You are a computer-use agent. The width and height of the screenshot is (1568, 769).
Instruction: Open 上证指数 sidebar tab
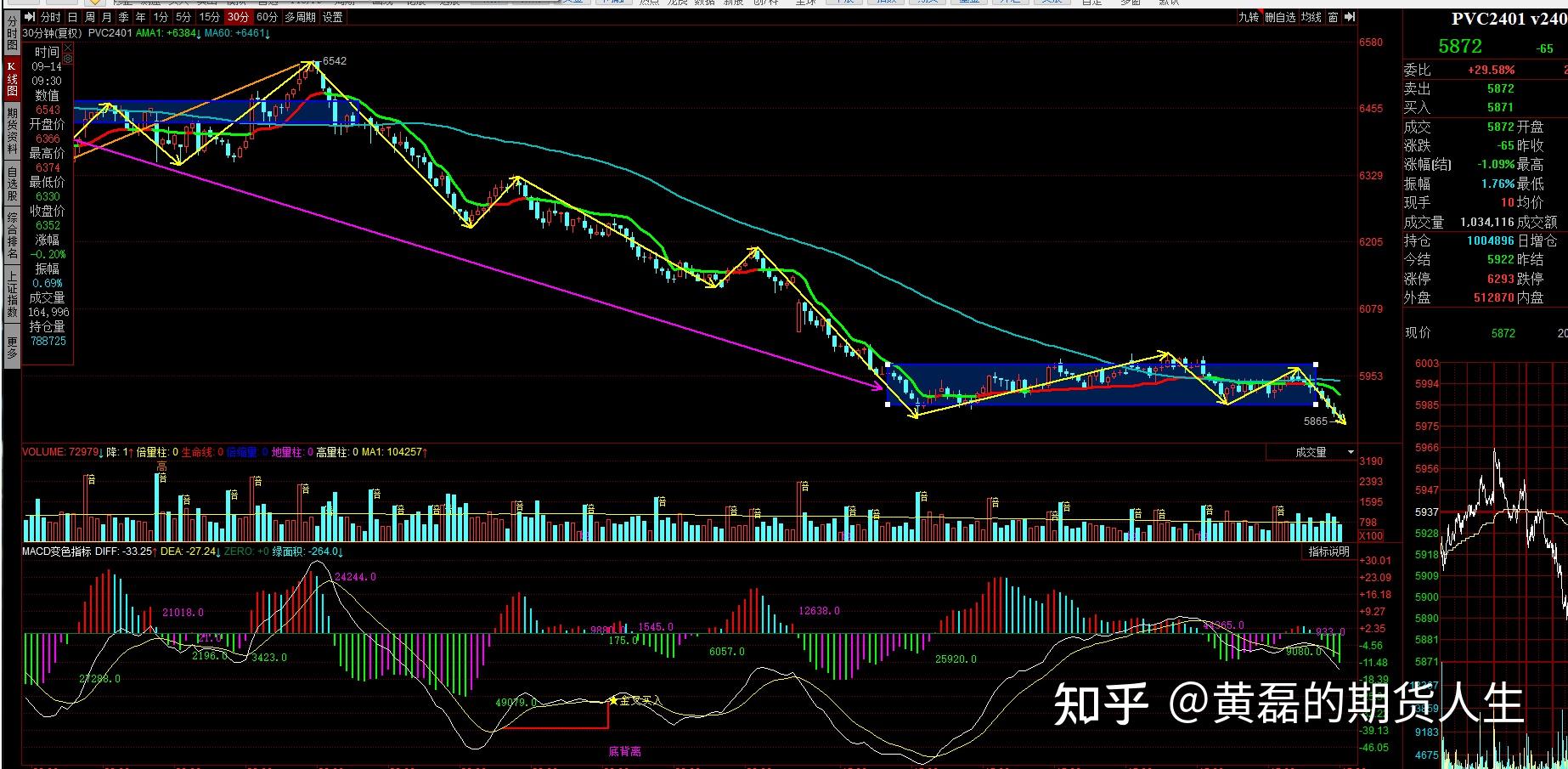pyautogui.click(x=12, y=294)
